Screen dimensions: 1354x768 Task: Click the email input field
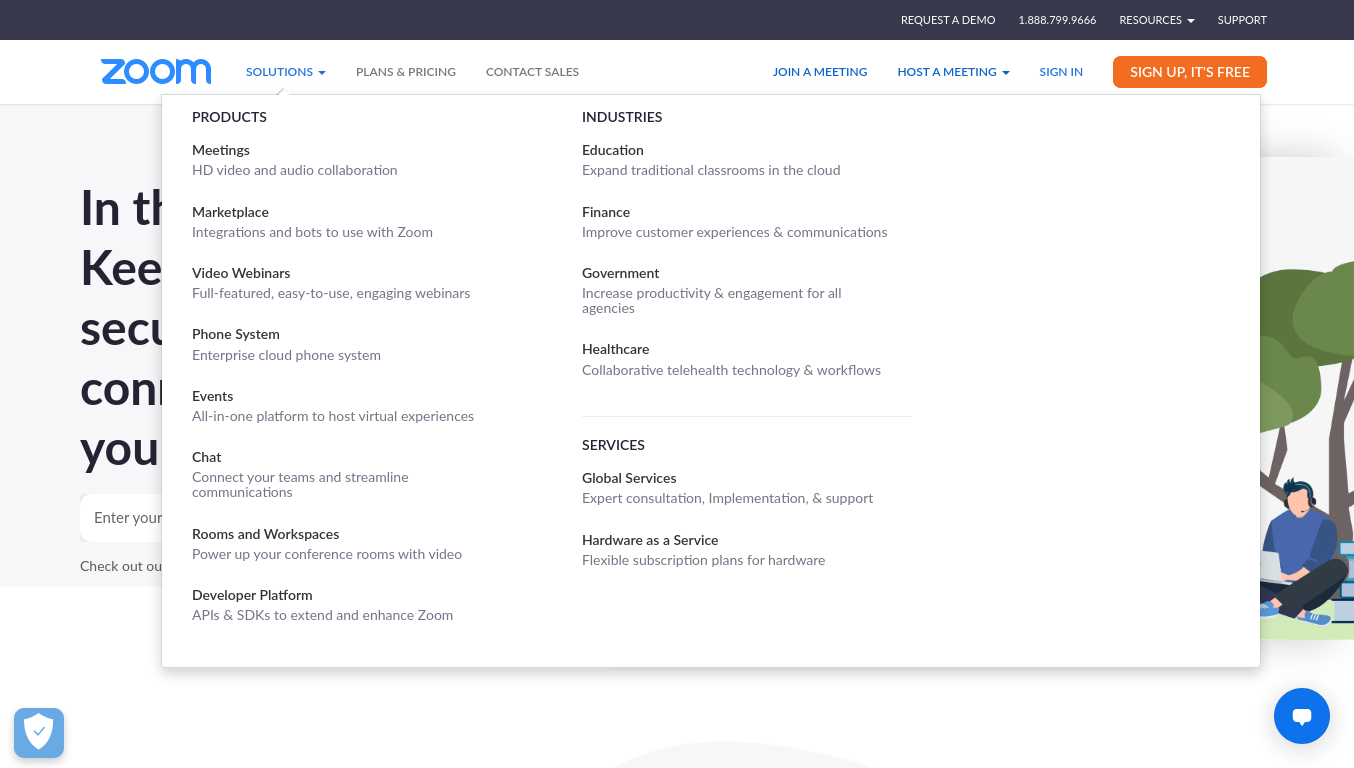click(x=121, y=518)
